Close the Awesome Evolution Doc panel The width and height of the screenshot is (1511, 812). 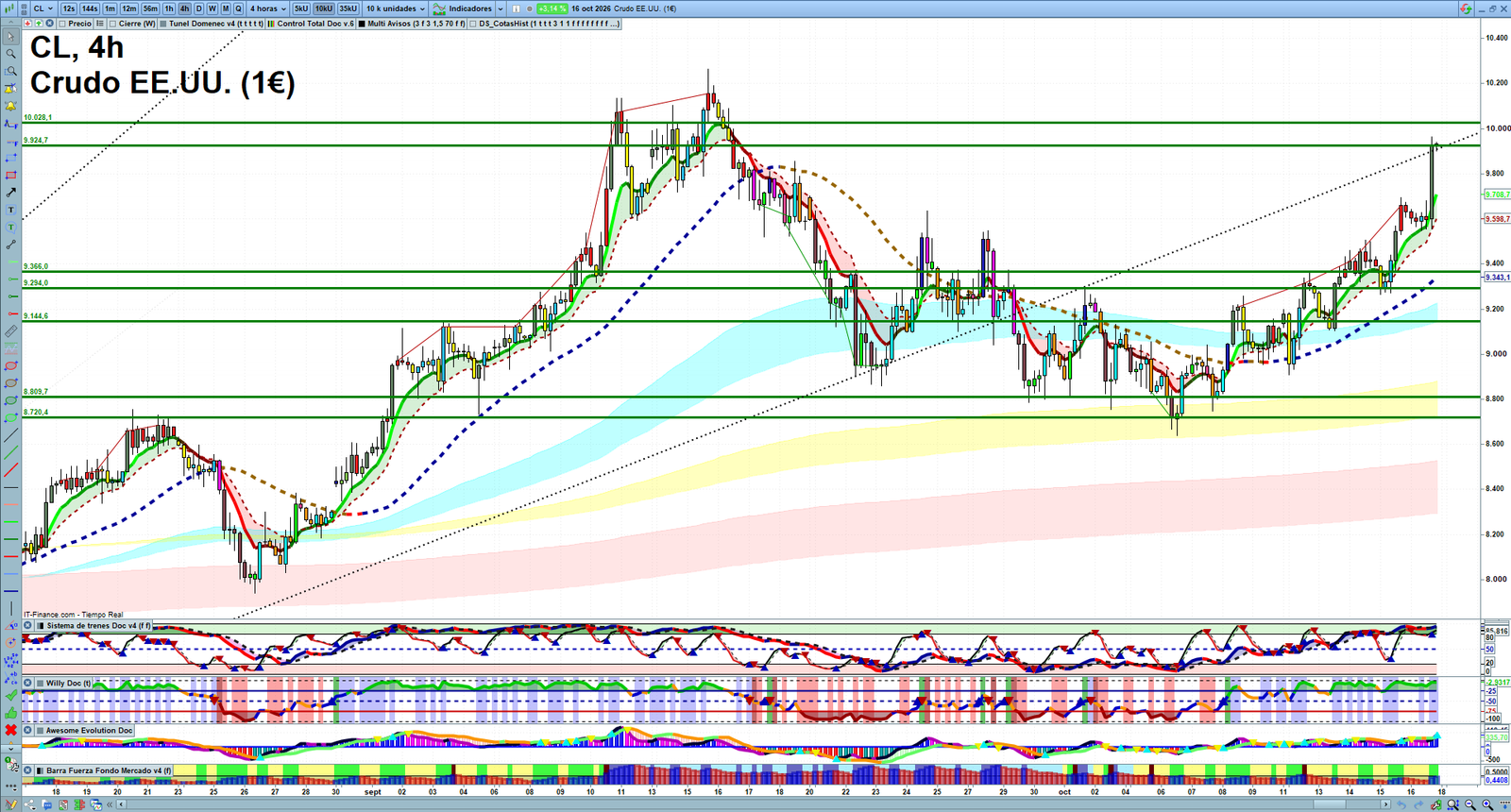28,730
